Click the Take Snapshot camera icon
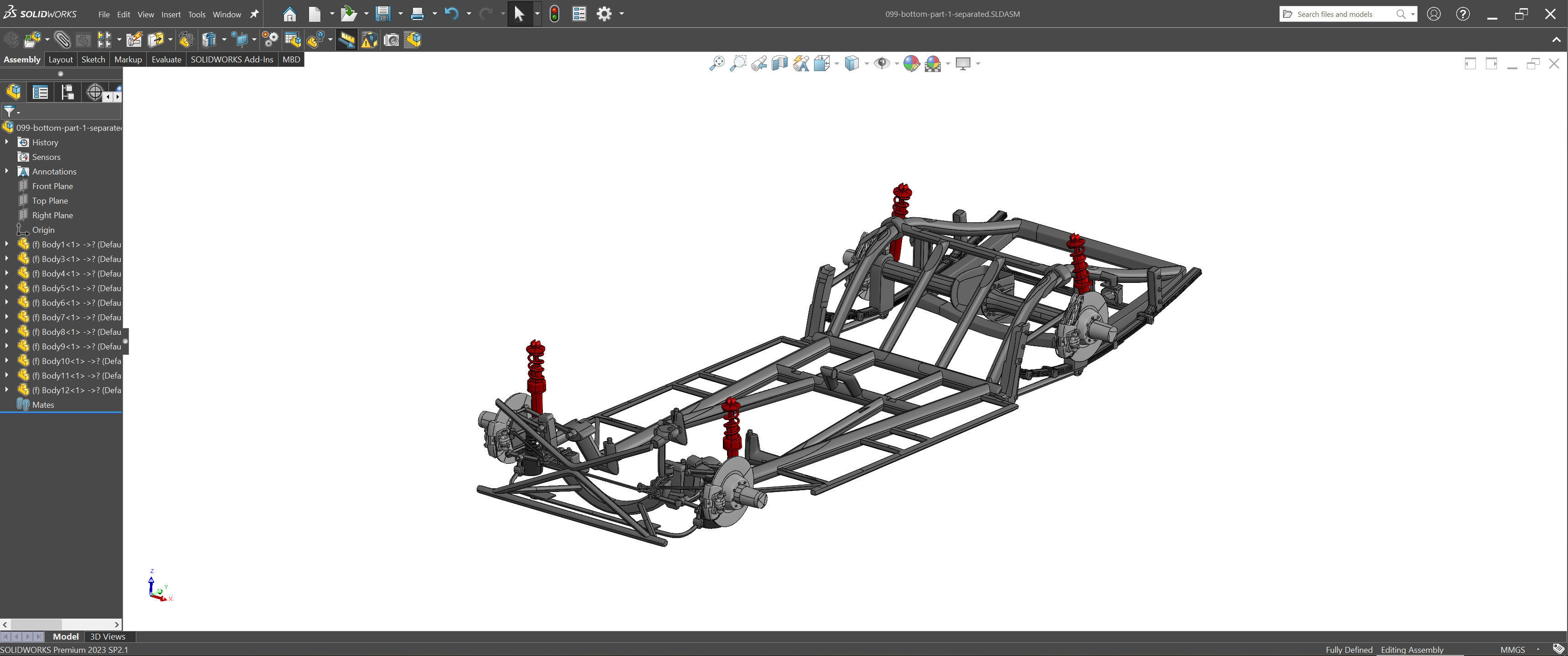 click(x=392, y=40)
